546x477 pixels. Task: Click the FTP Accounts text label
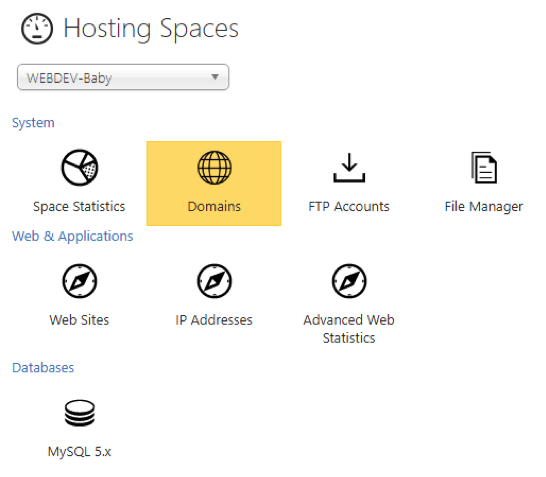click(349, 206)
